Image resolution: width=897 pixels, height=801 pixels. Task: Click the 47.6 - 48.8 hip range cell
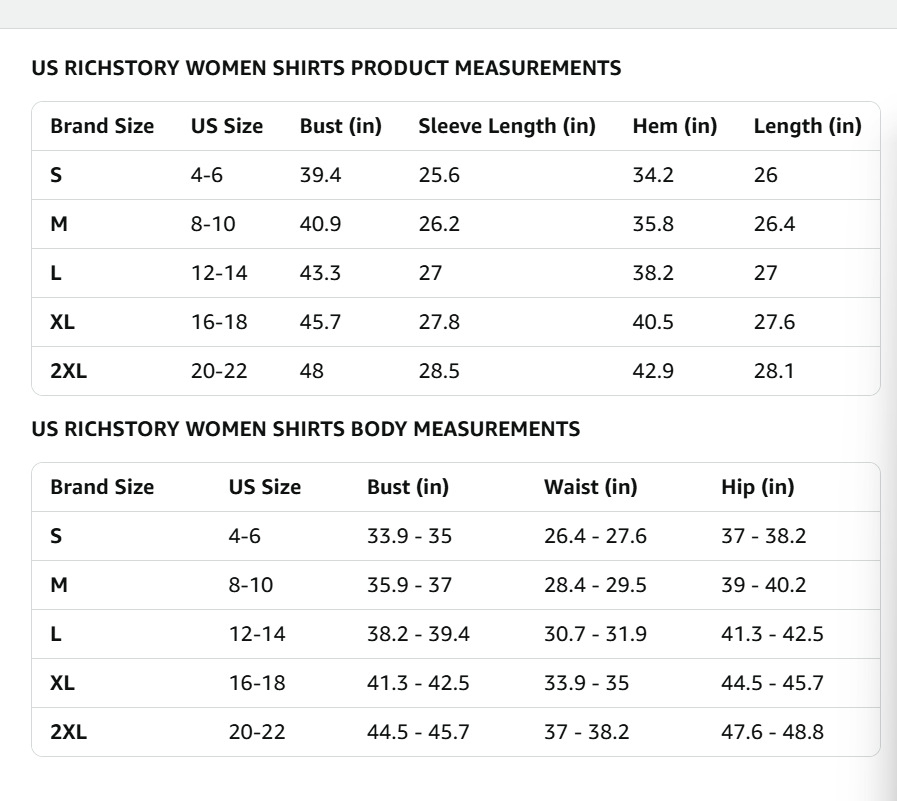pyautogui.click(x=772, y=732)
